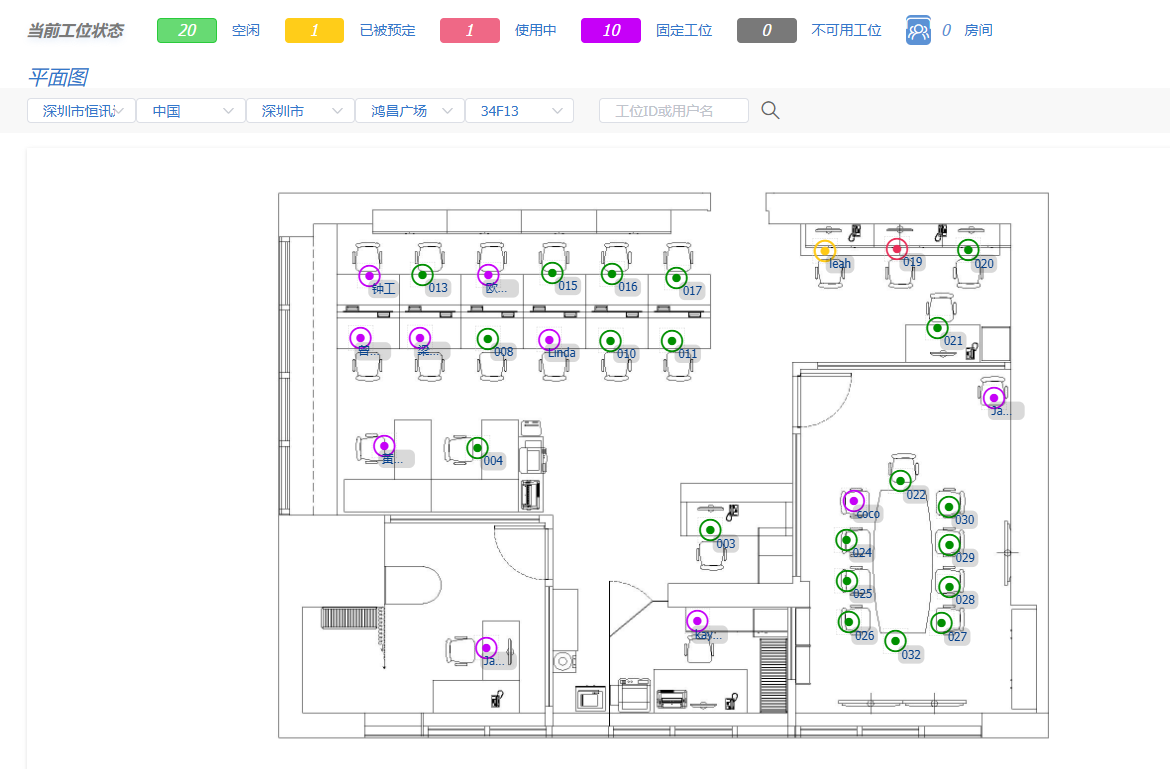Click the search magnifier icon

770,110
